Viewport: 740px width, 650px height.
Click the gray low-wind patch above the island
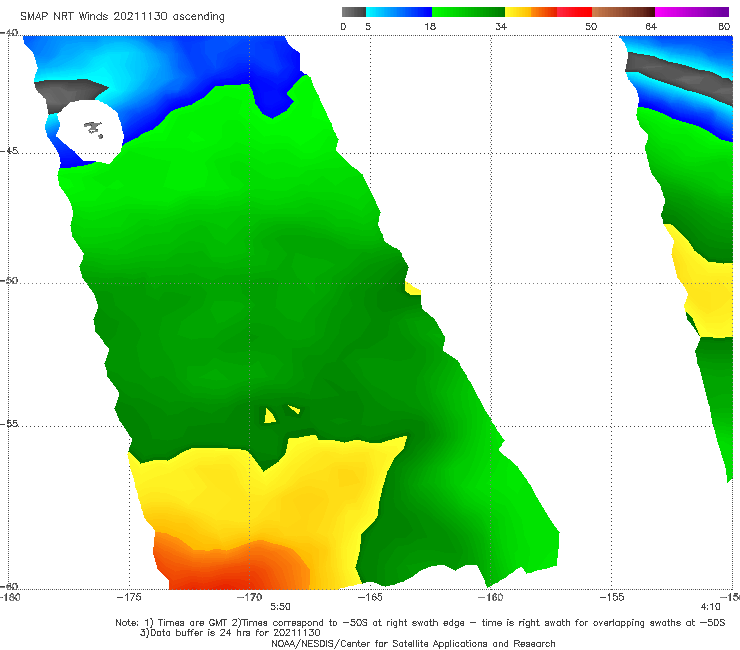(68, 94)
